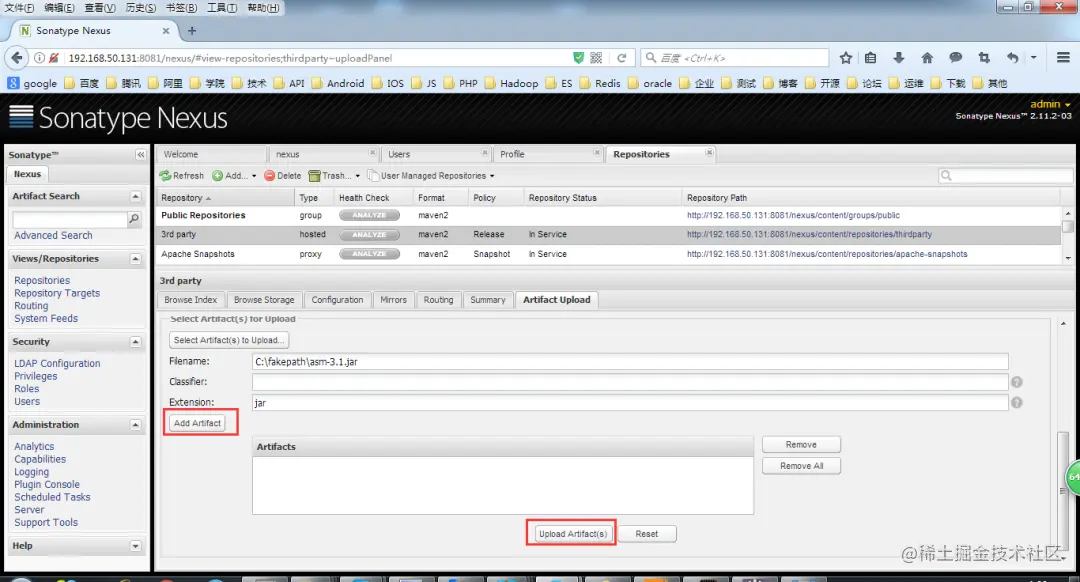Click the Reset button
This screenshot has height=582, width=1080.
(646, 534)
